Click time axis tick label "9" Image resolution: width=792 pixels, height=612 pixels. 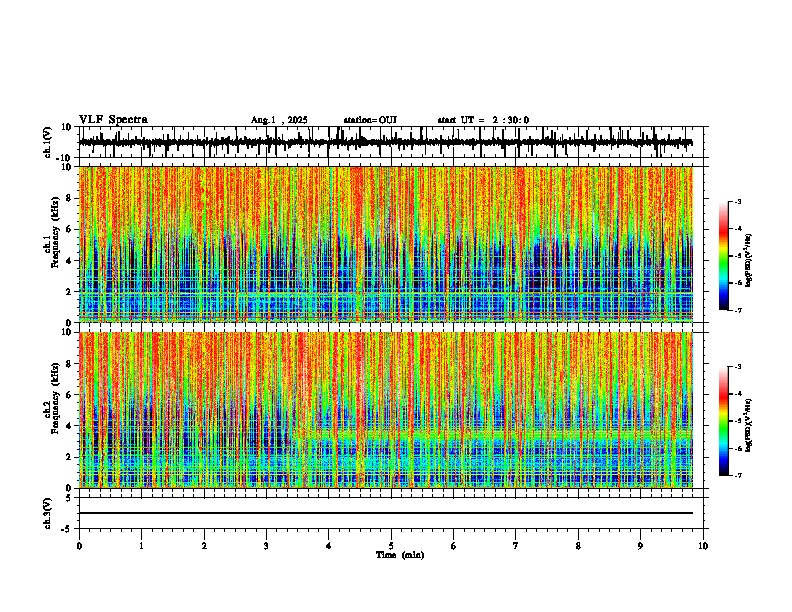(640, 546)
